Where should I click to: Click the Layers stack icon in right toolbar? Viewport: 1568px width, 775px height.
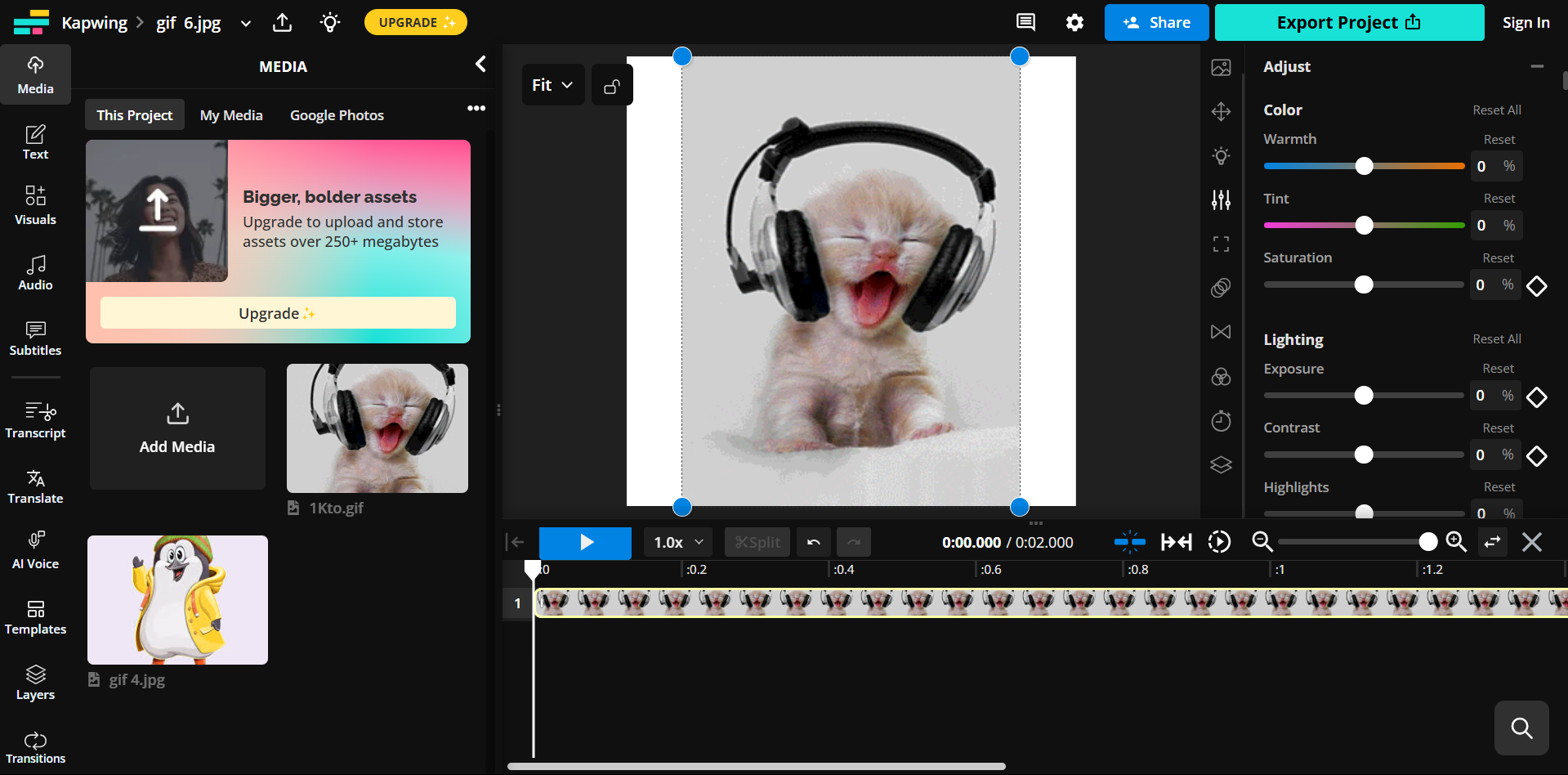click(x=1221, y=464)
